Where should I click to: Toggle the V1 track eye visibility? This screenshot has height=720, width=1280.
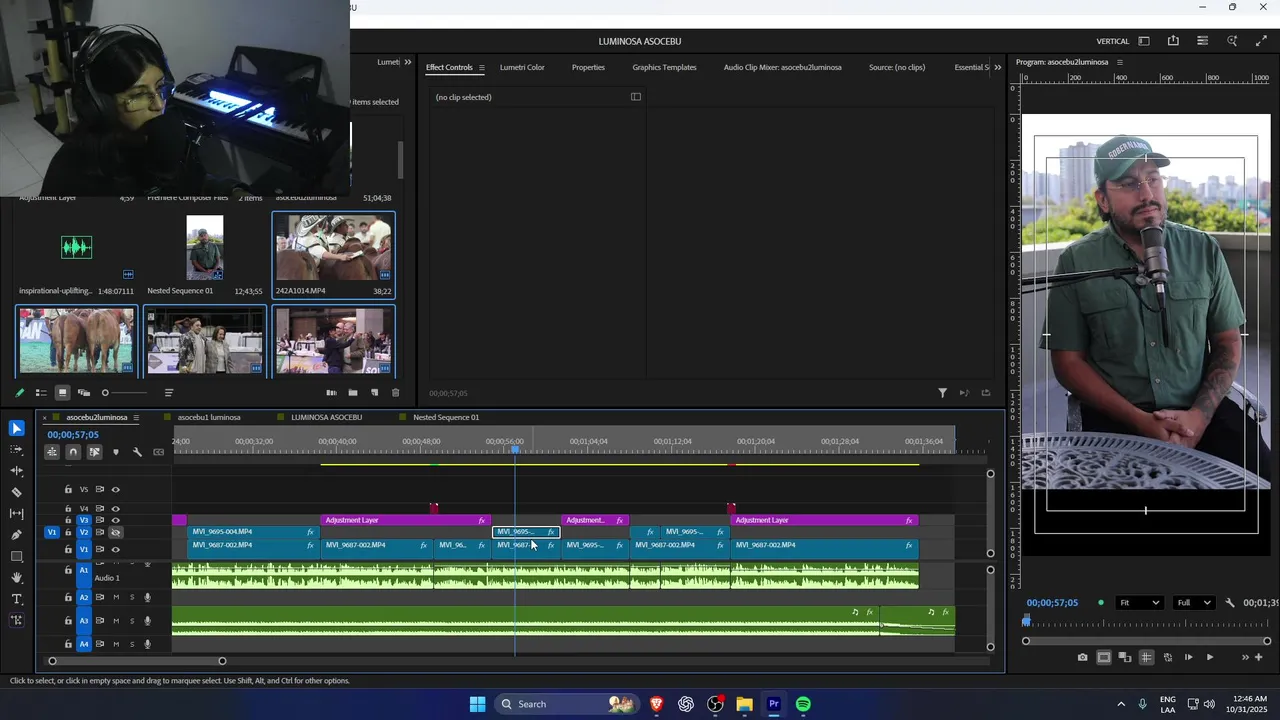pyautogui.click(x=115, y=550)
